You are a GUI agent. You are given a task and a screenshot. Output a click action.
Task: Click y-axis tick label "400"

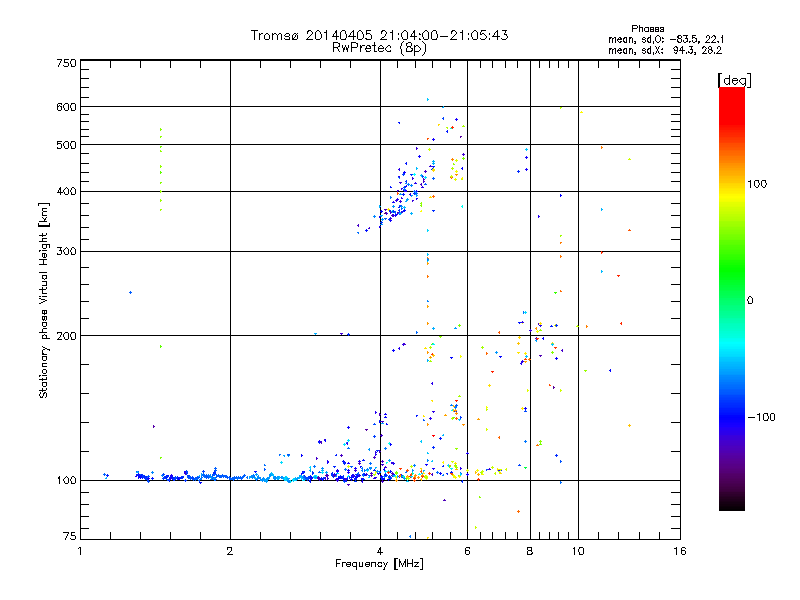(66, 192)
